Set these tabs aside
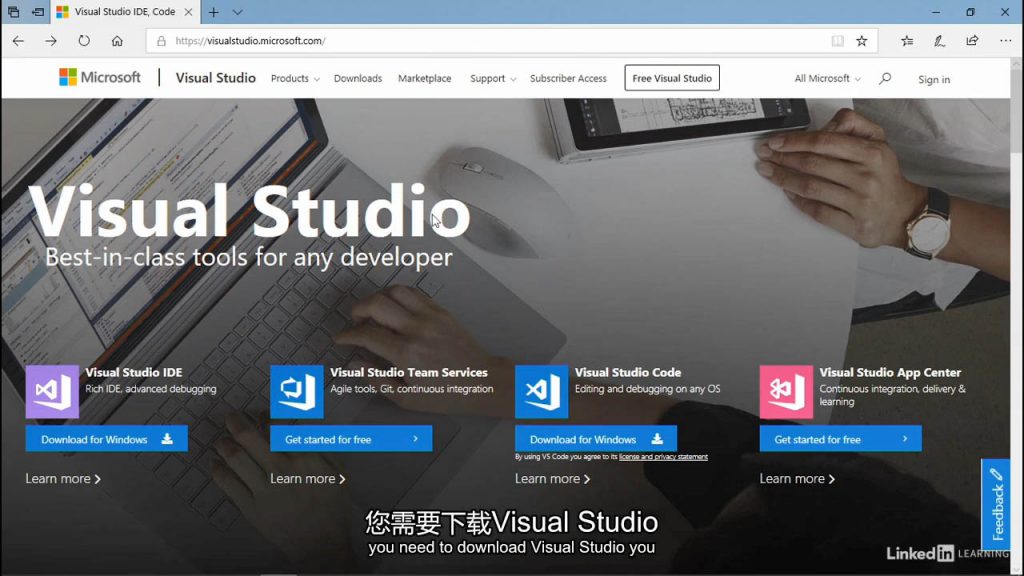Viewport: 1024px width, 576px height. 38,12
